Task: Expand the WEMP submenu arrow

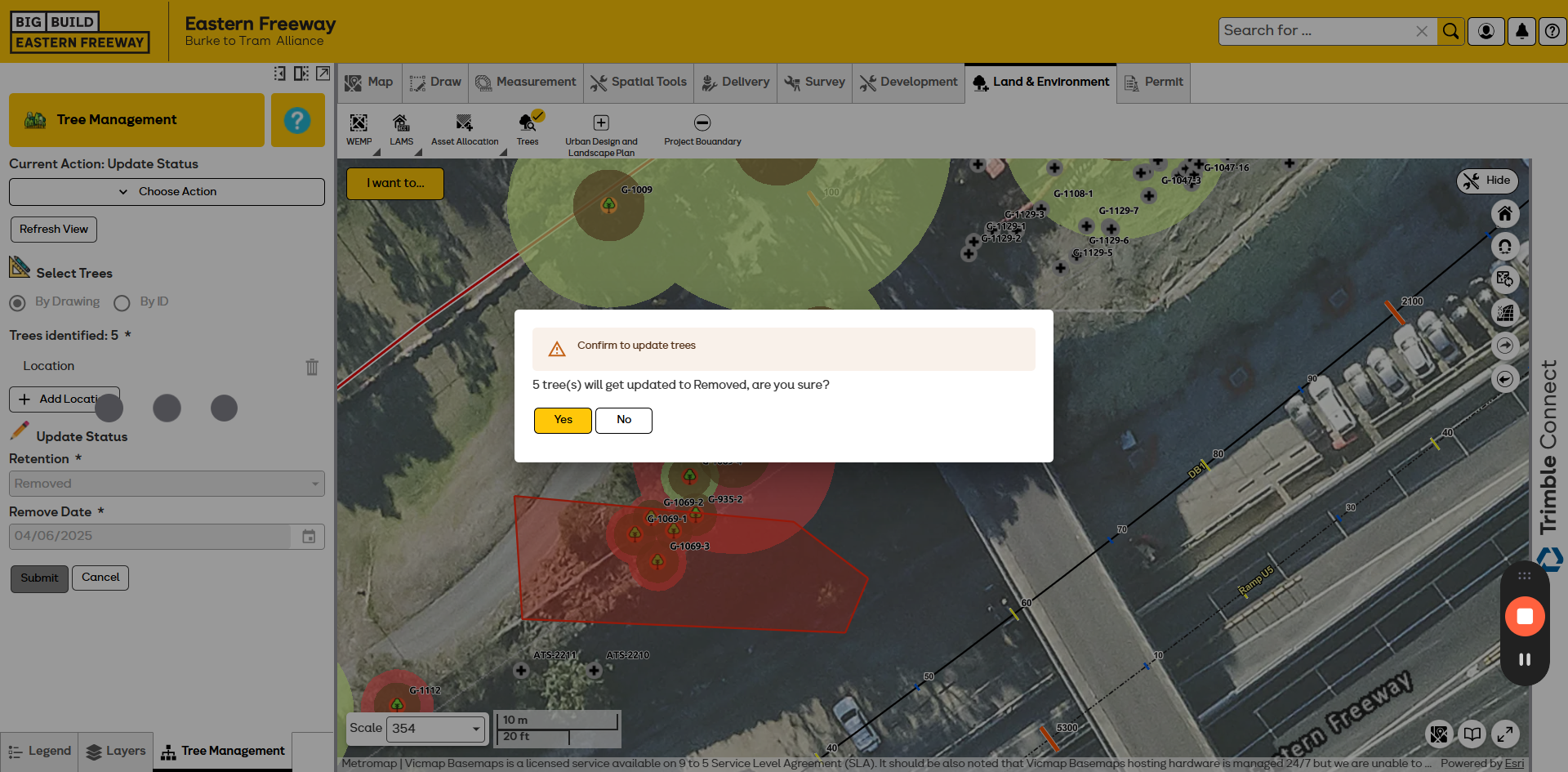Action: 376,153
